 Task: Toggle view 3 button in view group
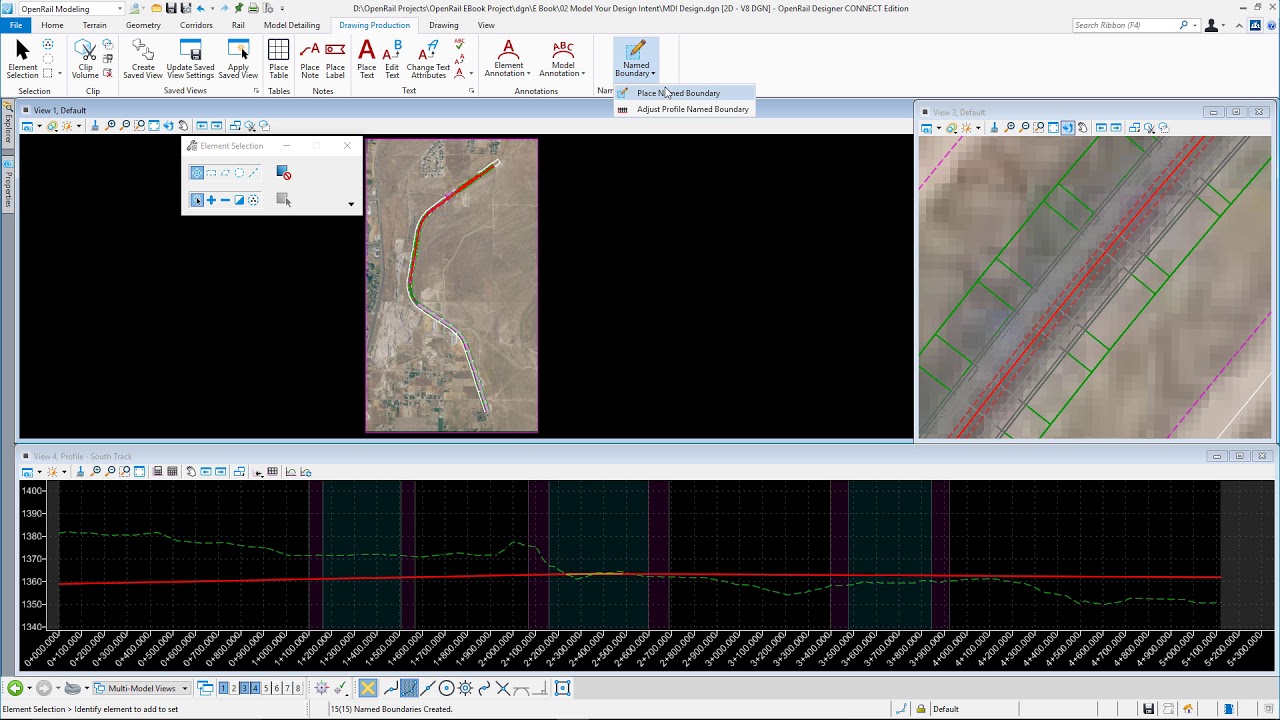pos(244,688)
